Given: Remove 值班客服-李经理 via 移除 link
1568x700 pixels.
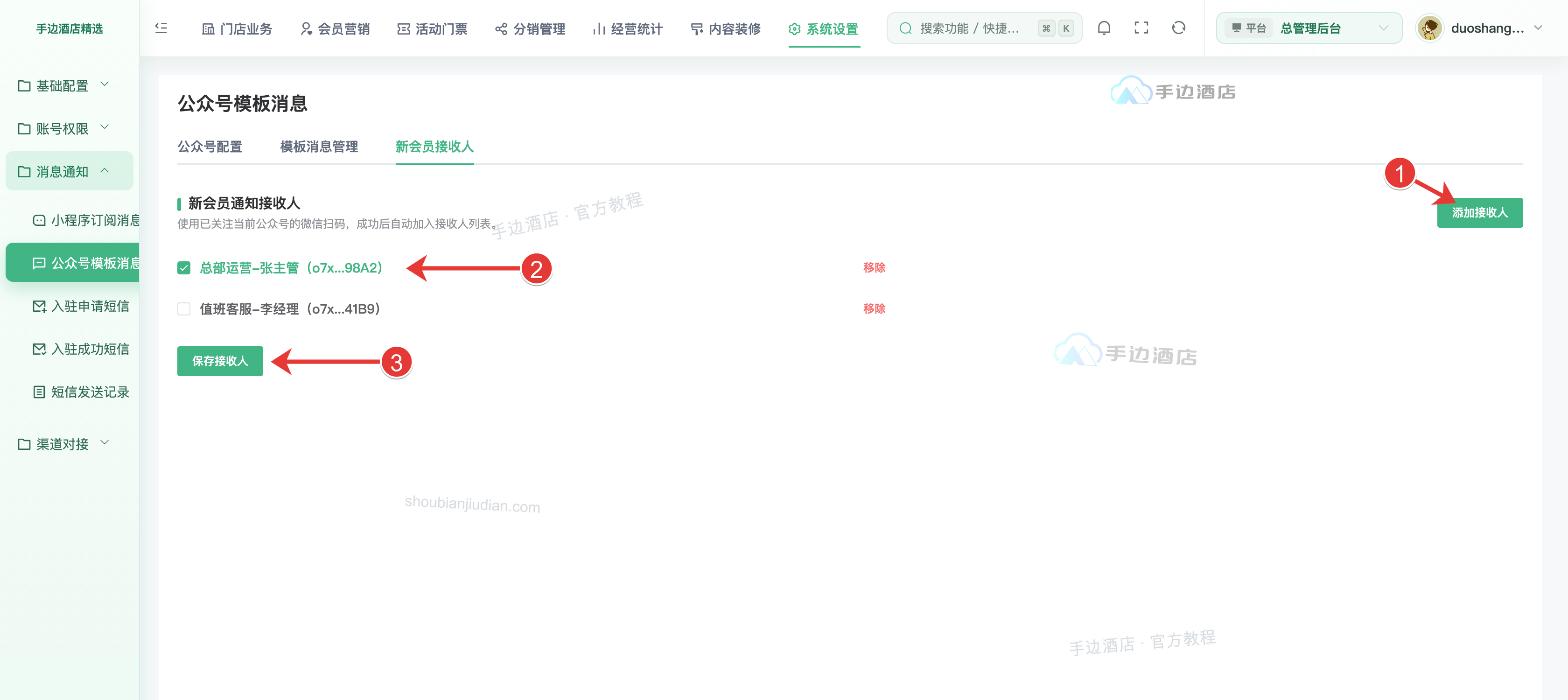Looking at the screenshot, I should [874, 308].
